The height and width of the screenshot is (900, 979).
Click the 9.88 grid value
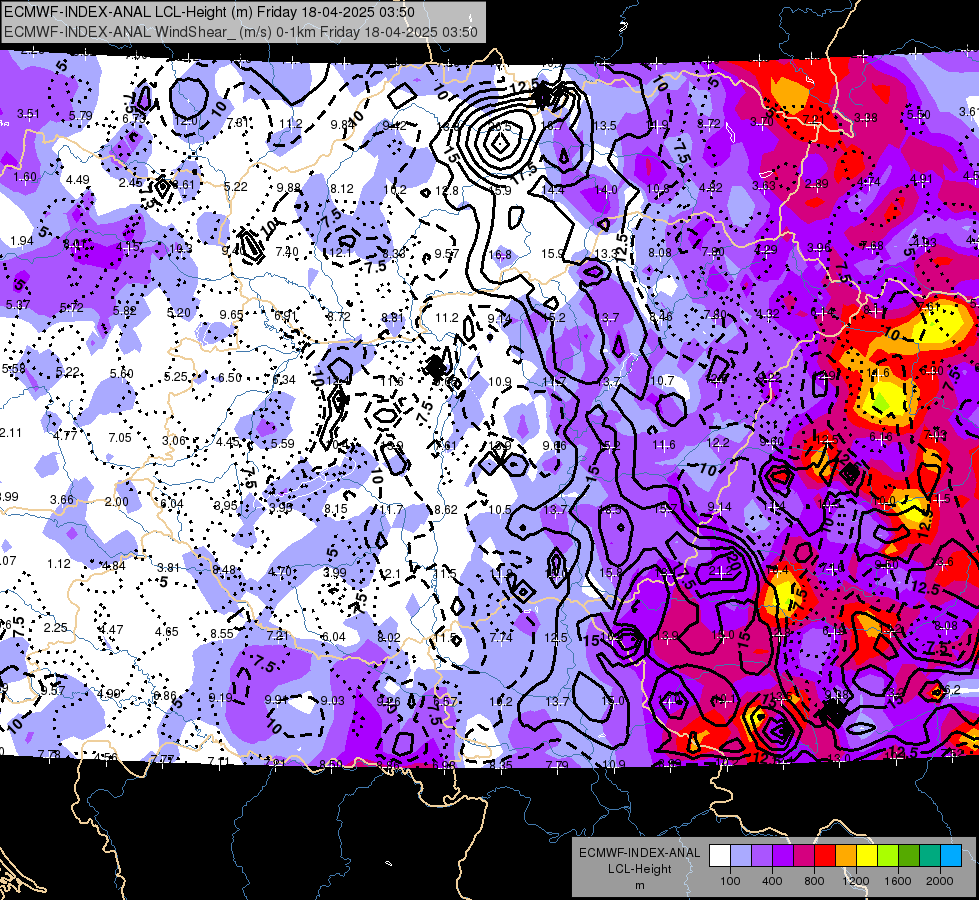click(x=288, y=187)
